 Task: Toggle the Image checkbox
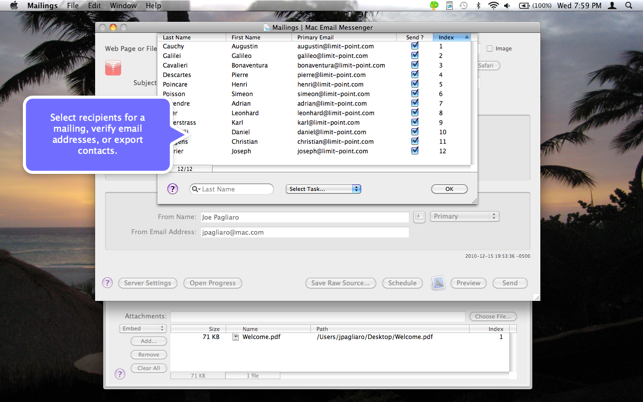pos(489,48)
